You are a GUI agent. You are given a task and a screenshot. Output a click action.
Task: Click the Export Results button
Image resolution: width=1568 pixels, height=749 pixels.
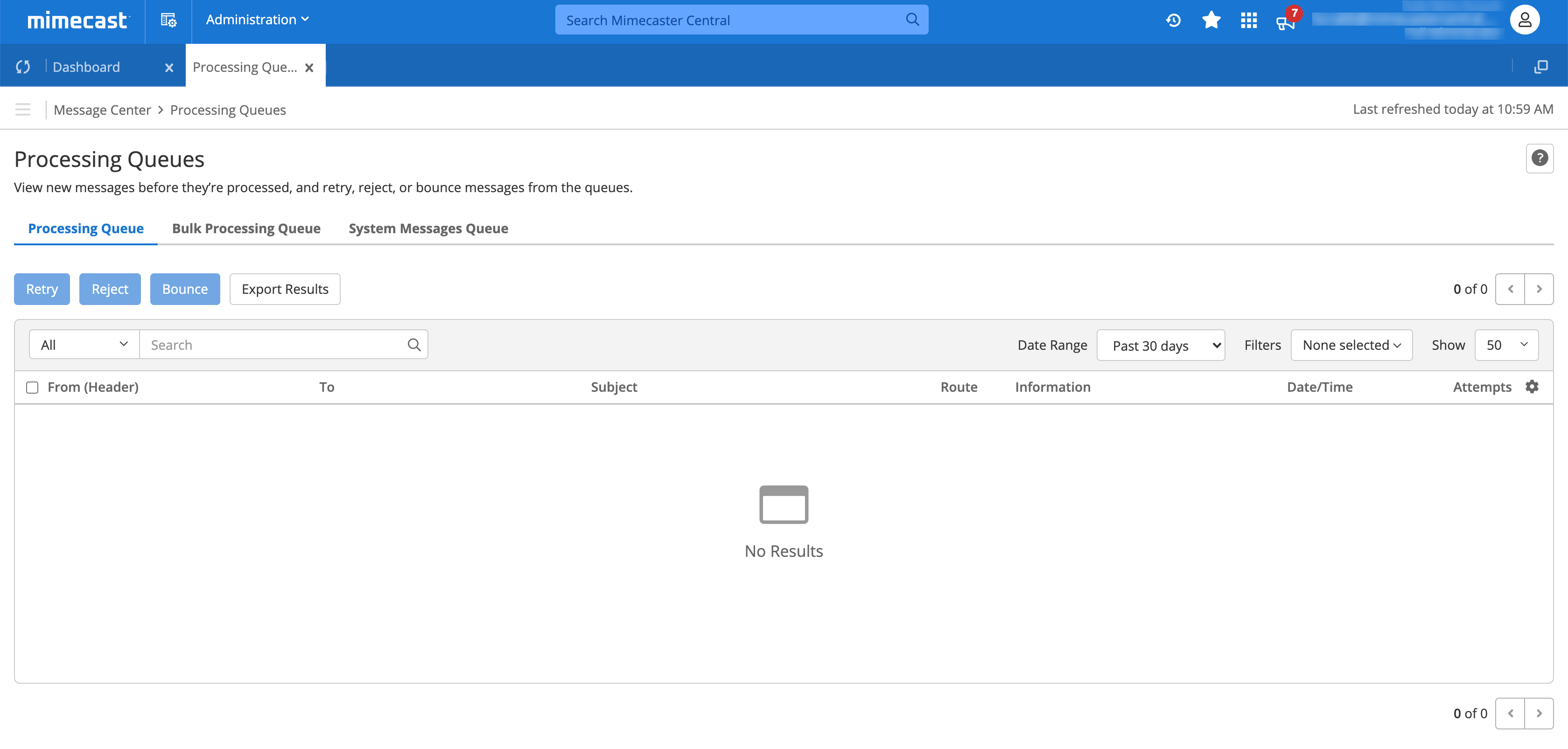click(x=284, y=289)
